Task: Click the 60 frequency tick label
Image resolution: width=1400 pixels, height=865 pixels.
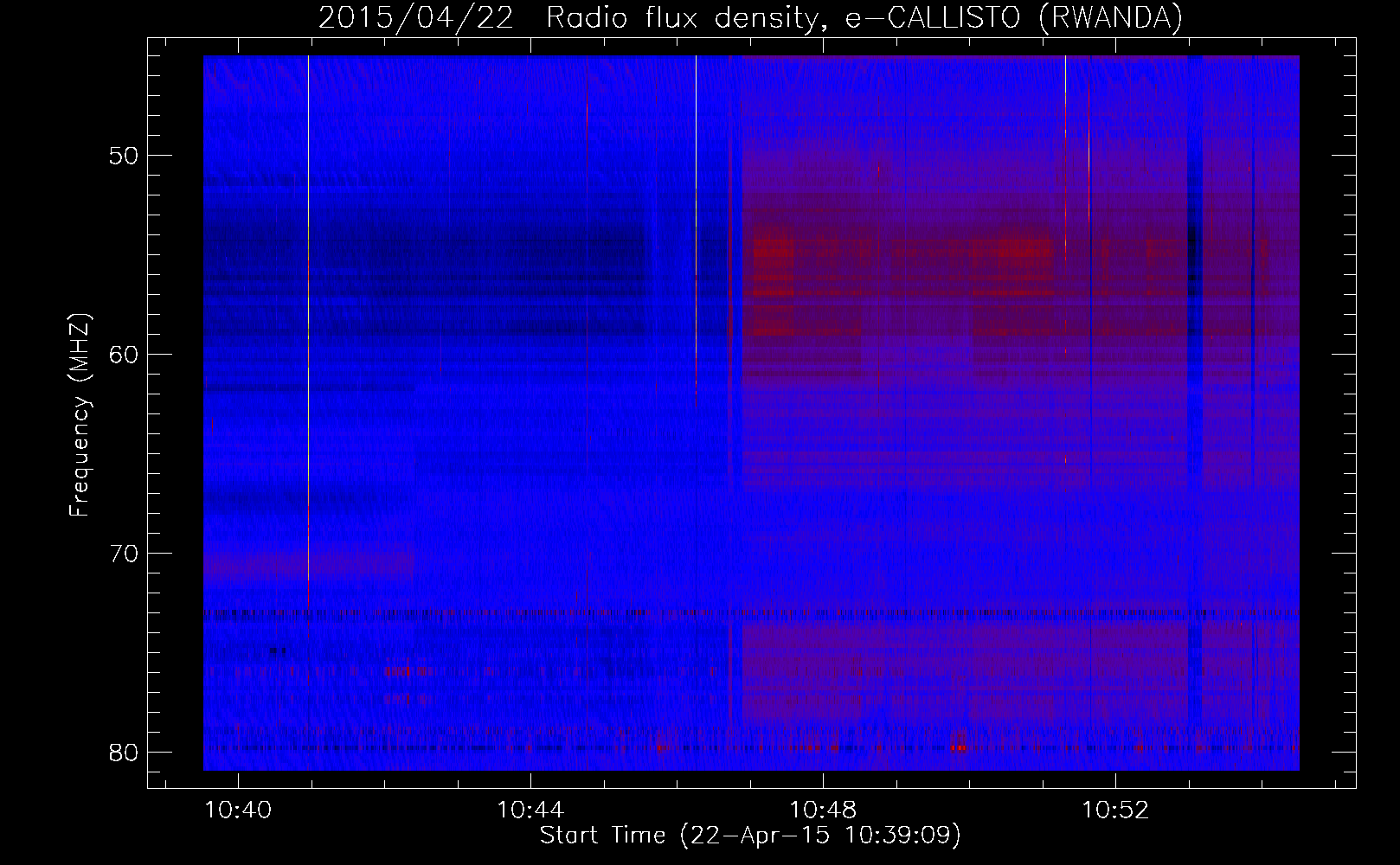Action: 122,355
